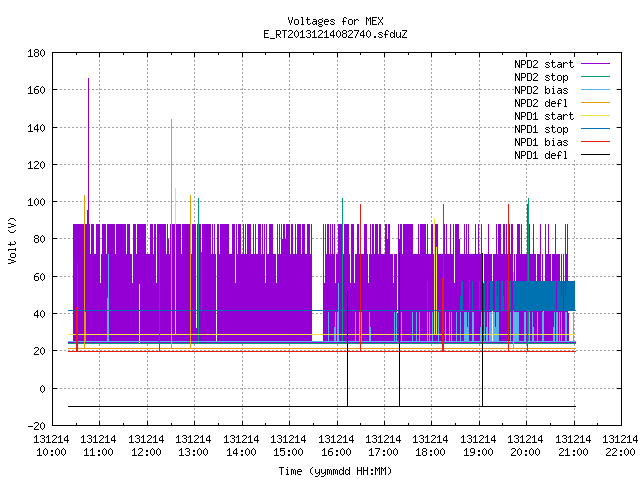Viewport: 640px width, 480px height.
Task: Click the 120 y-axis tick value
Action: pyautogui.click(x=36, y=165)
